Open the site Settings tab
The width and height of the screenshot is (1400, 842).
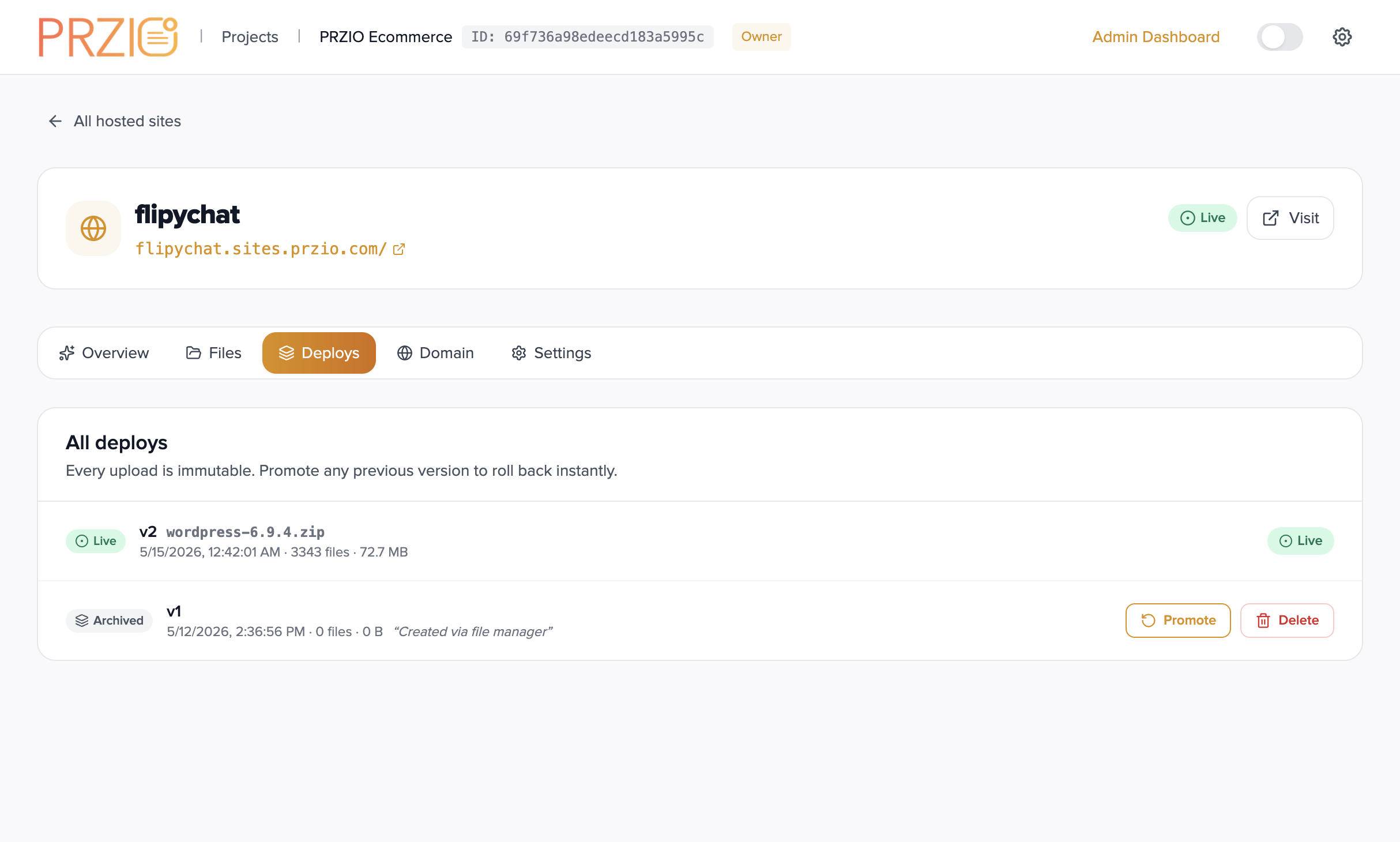coord(551,353)
